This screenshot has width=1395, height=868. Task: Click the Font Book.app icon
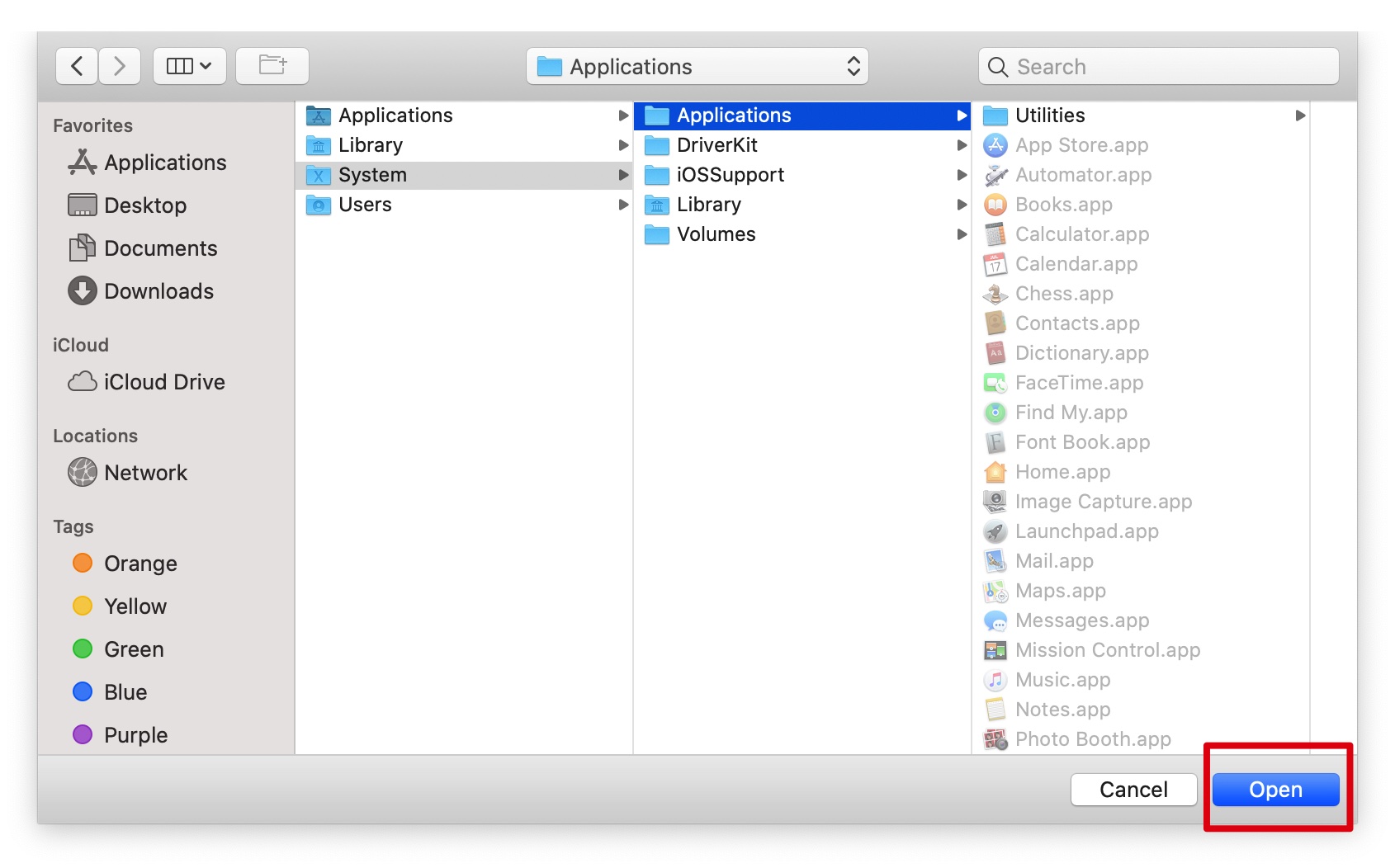click(995, 442)
